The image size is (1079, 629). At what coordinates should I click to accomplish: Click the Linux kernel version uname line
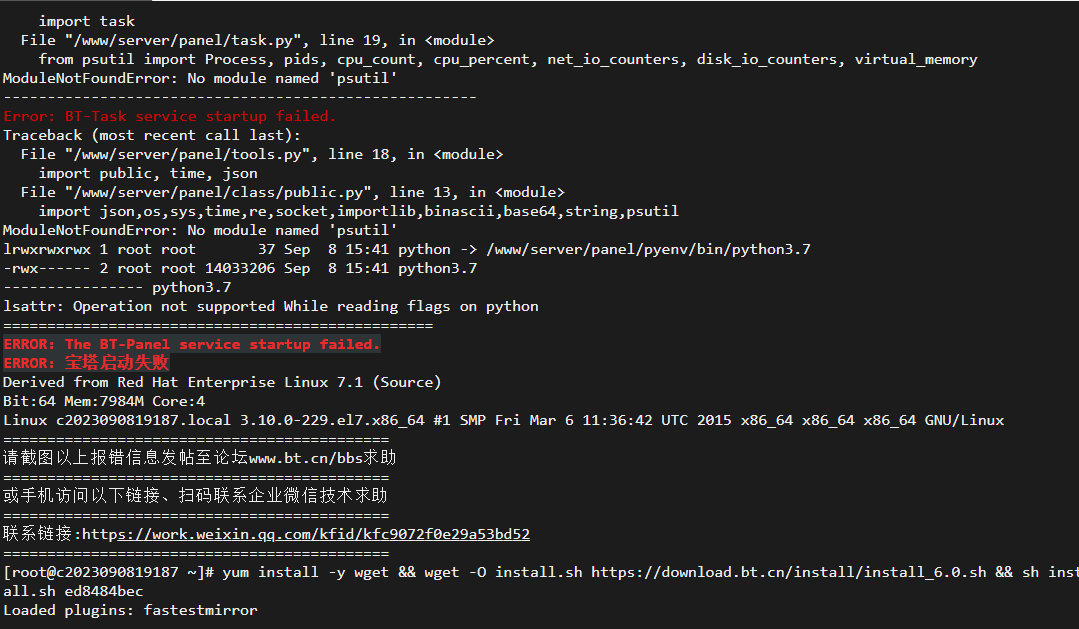click(504, 420)
